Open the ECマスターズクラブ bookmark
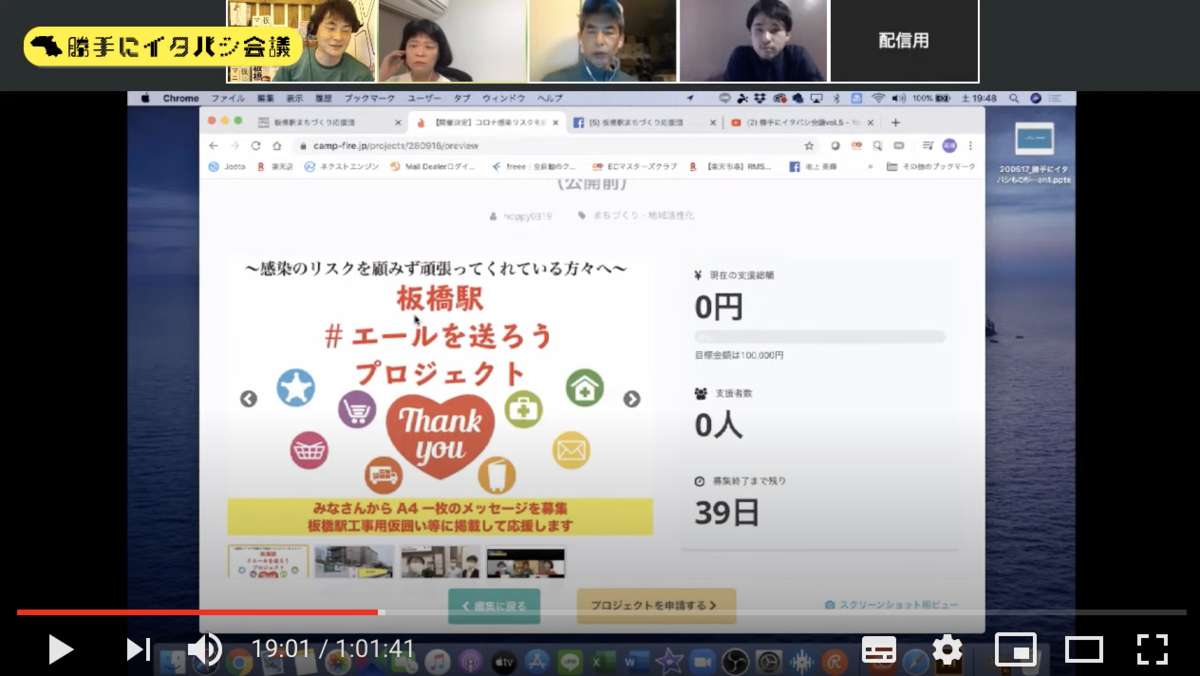 point(634,167)
